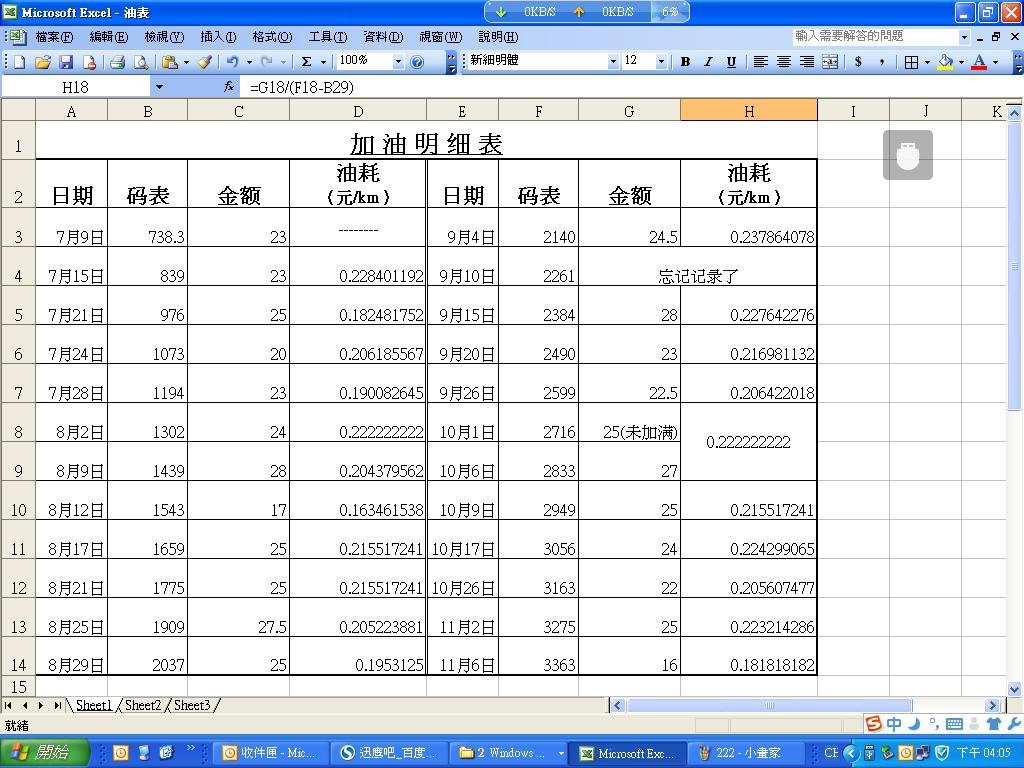Open Excel Help question mark icon
The height and width of the screenshot is (768, 1024).
[x=417, y=62]
